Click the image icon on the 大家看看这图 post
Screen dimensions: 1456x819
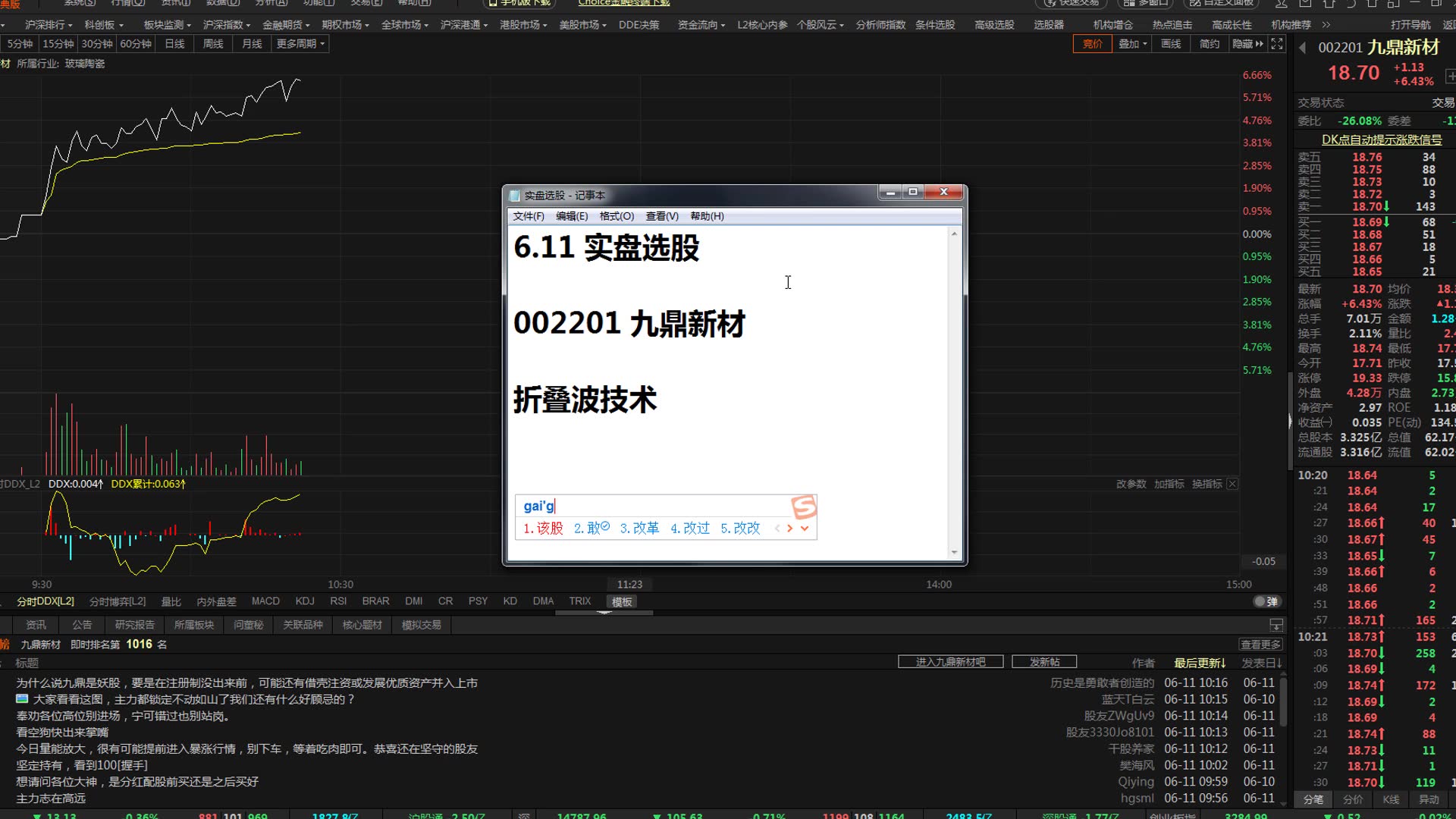pos(22,699)
